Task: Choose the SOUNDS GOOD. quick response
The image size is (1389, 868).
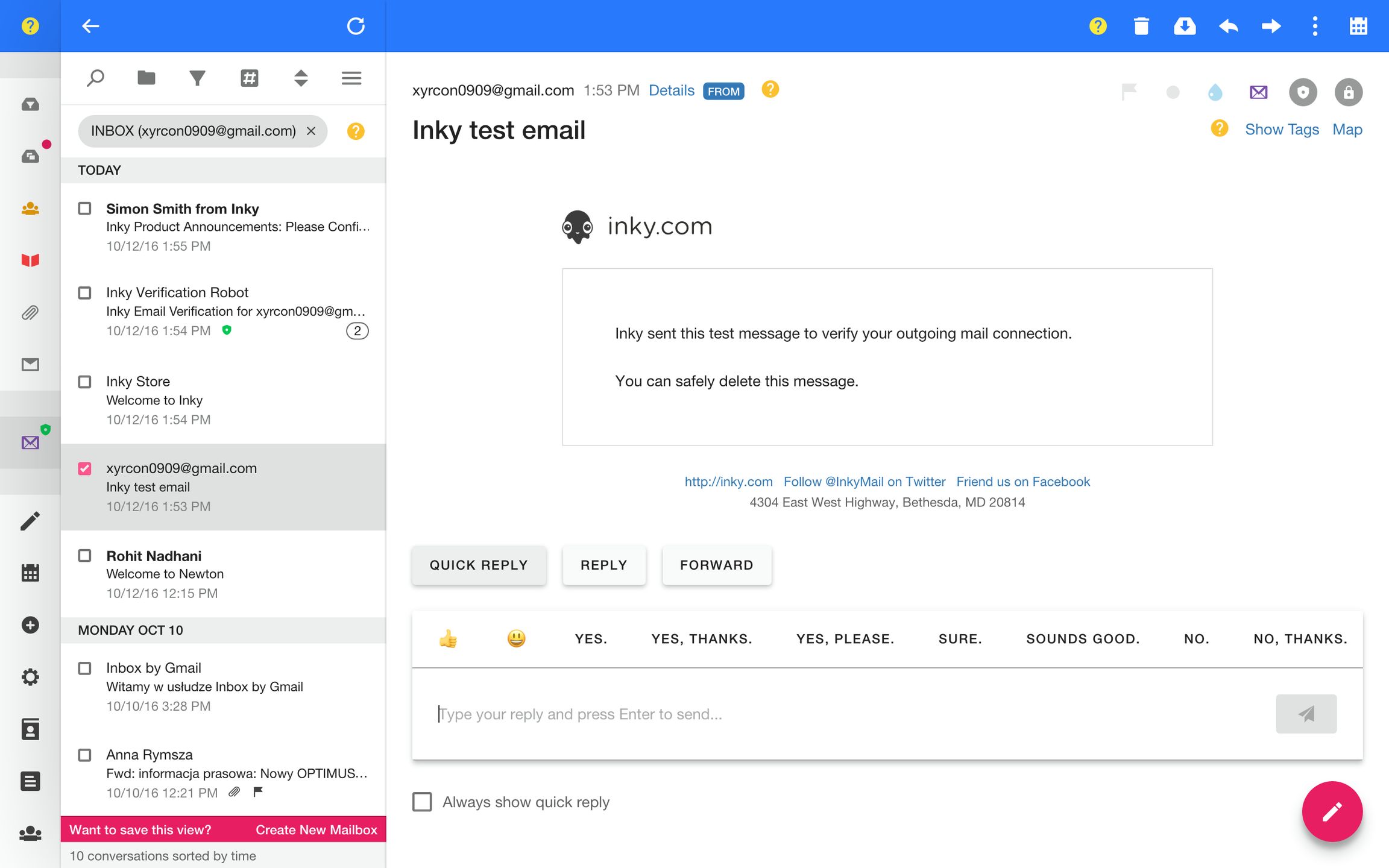Action: pos(1083,639)
